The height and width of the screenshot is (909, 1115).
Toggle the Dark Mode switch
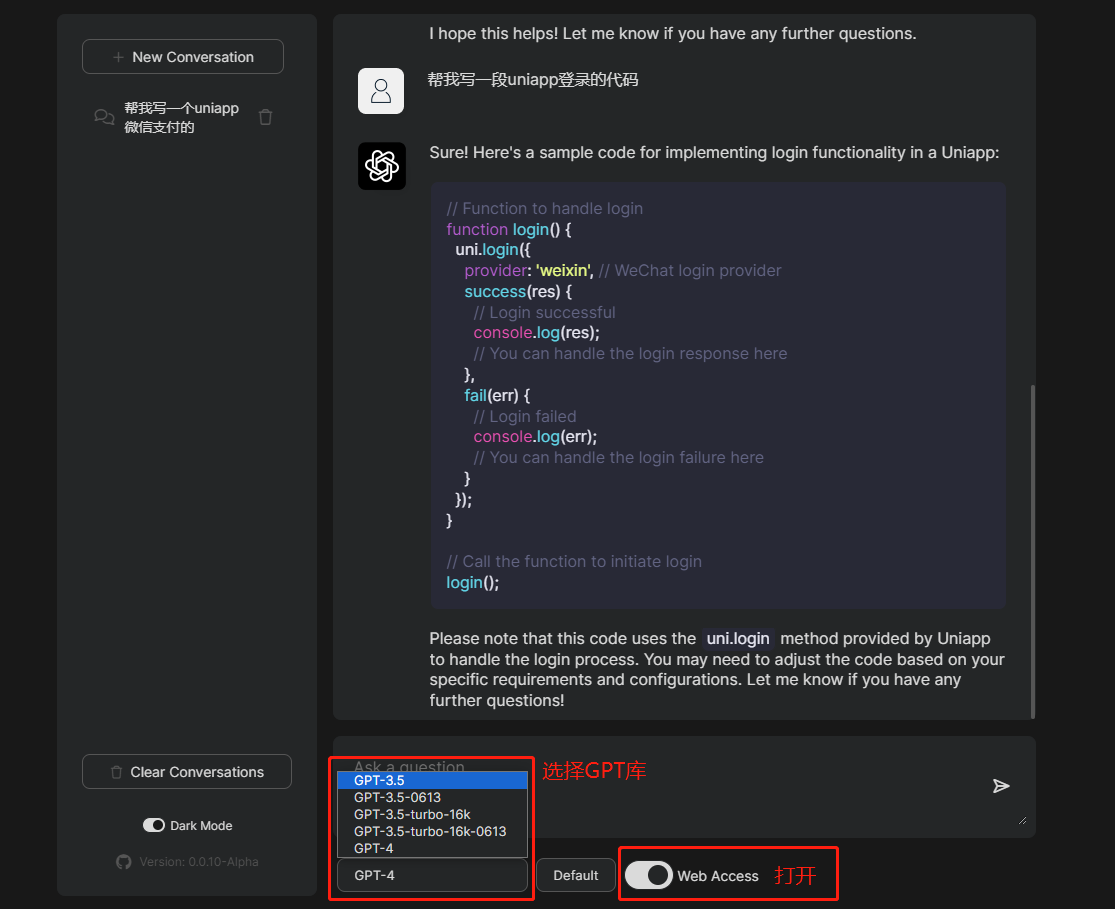(154, 825)
